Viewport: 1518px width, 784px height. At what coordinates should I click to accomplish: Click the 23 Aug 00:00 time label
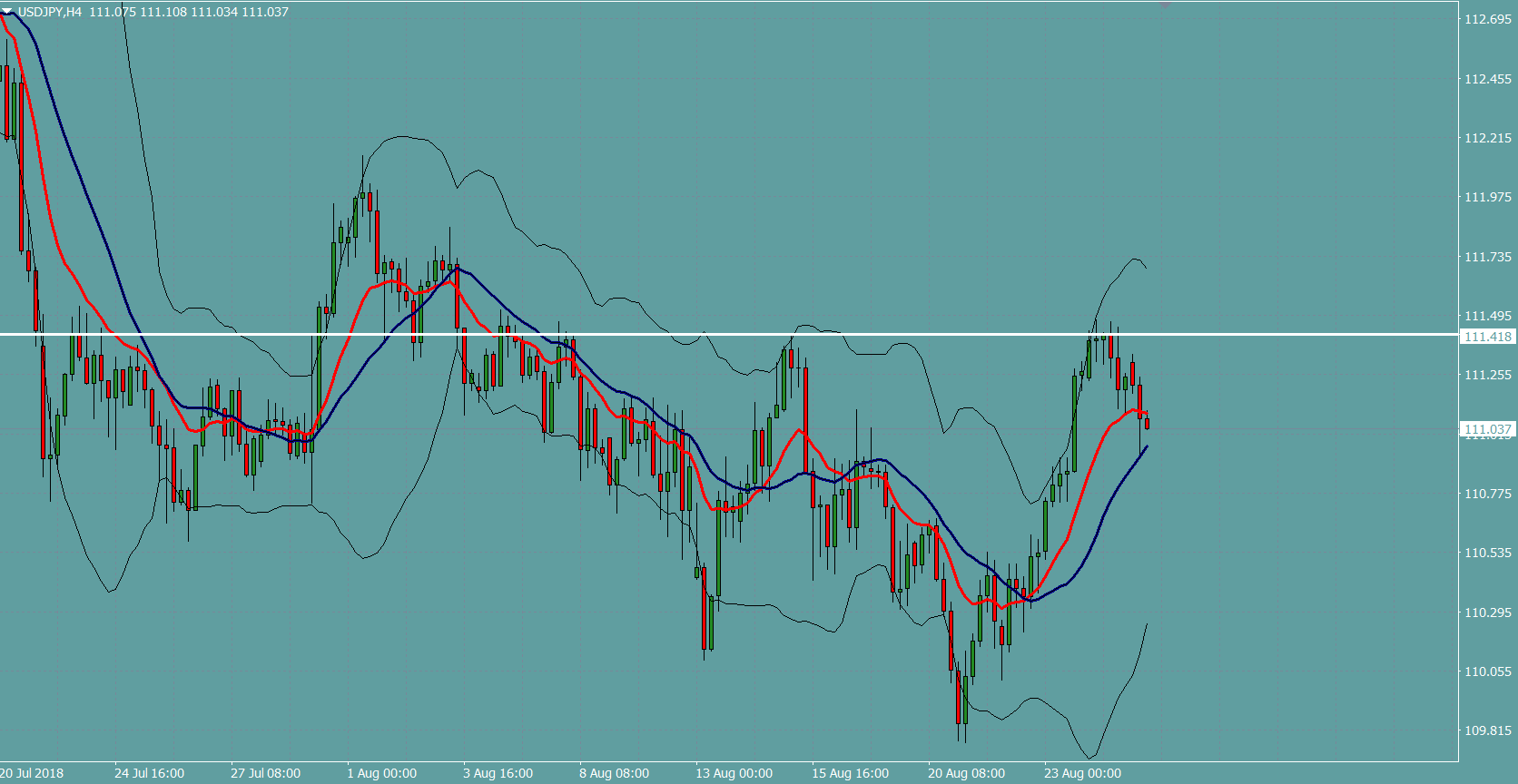pyautogui.click(x=1082, y=773)
